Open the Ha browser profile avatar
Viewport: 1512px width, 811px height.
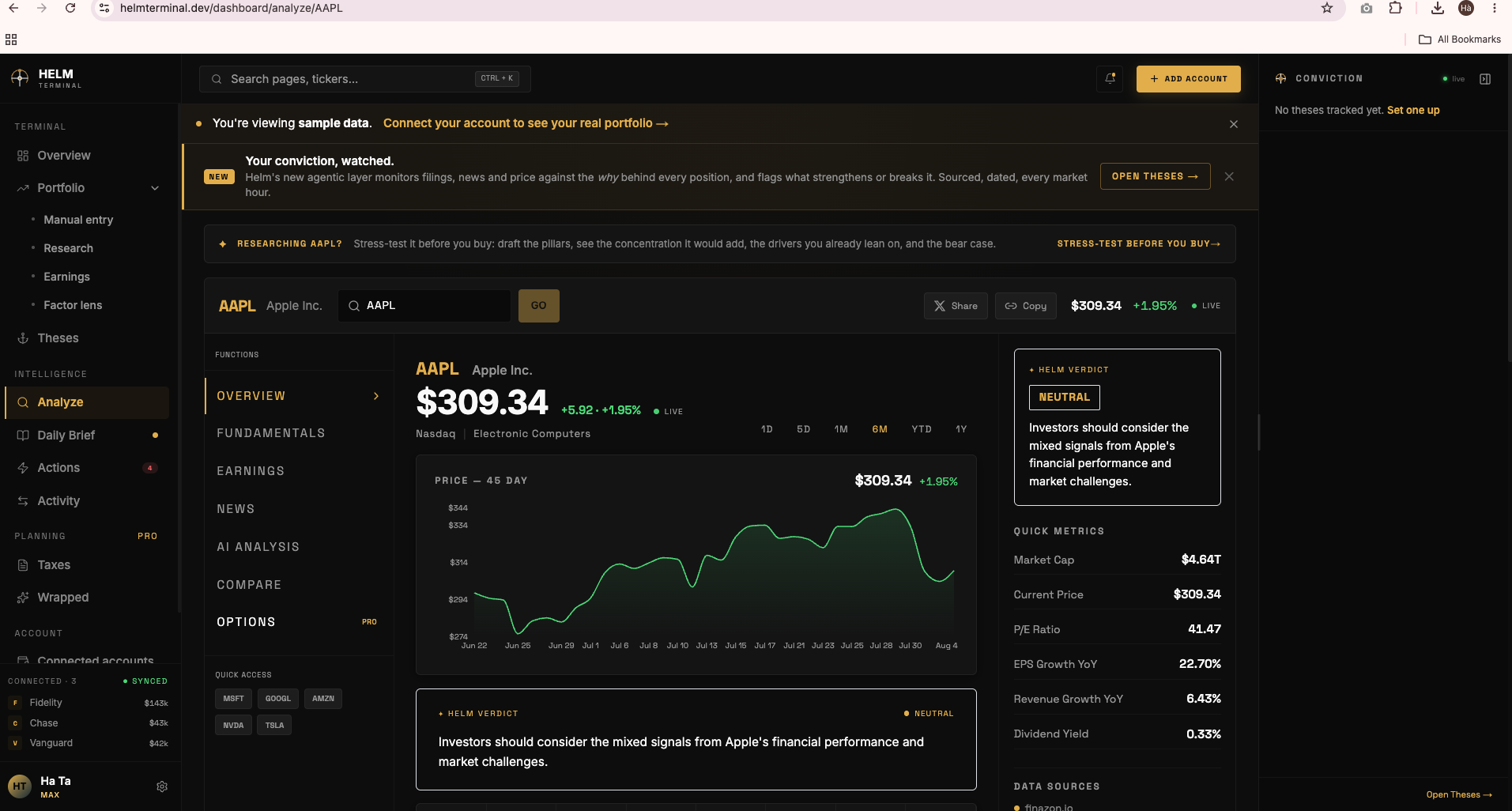click(x=1466, y=8)
